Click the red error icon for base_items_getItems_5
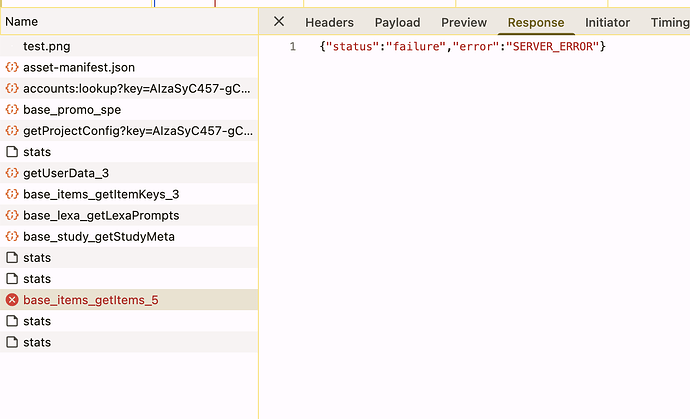690x419 pixels. (x=12, y=300)
